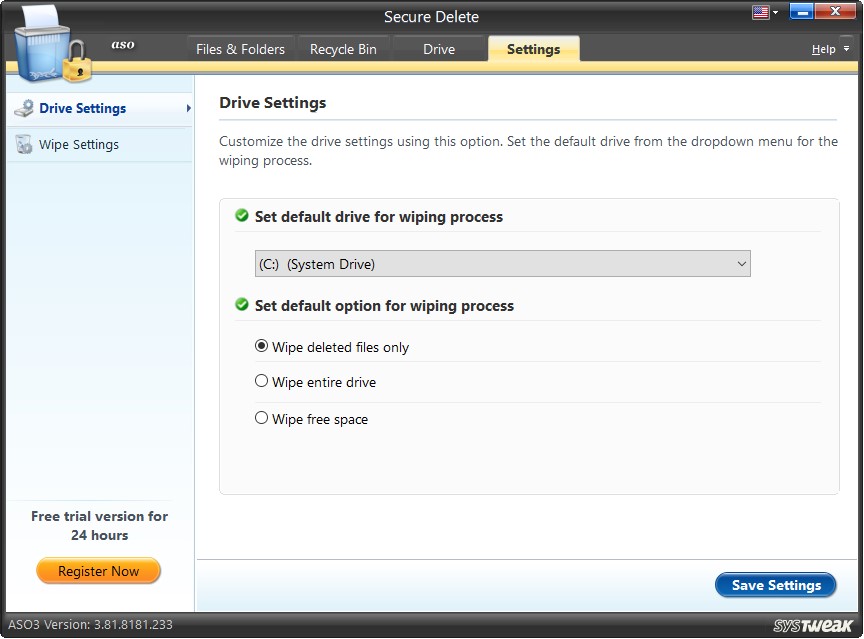Click the Drive Settings drive icon

pyautogui.click(x=22, y=108)
